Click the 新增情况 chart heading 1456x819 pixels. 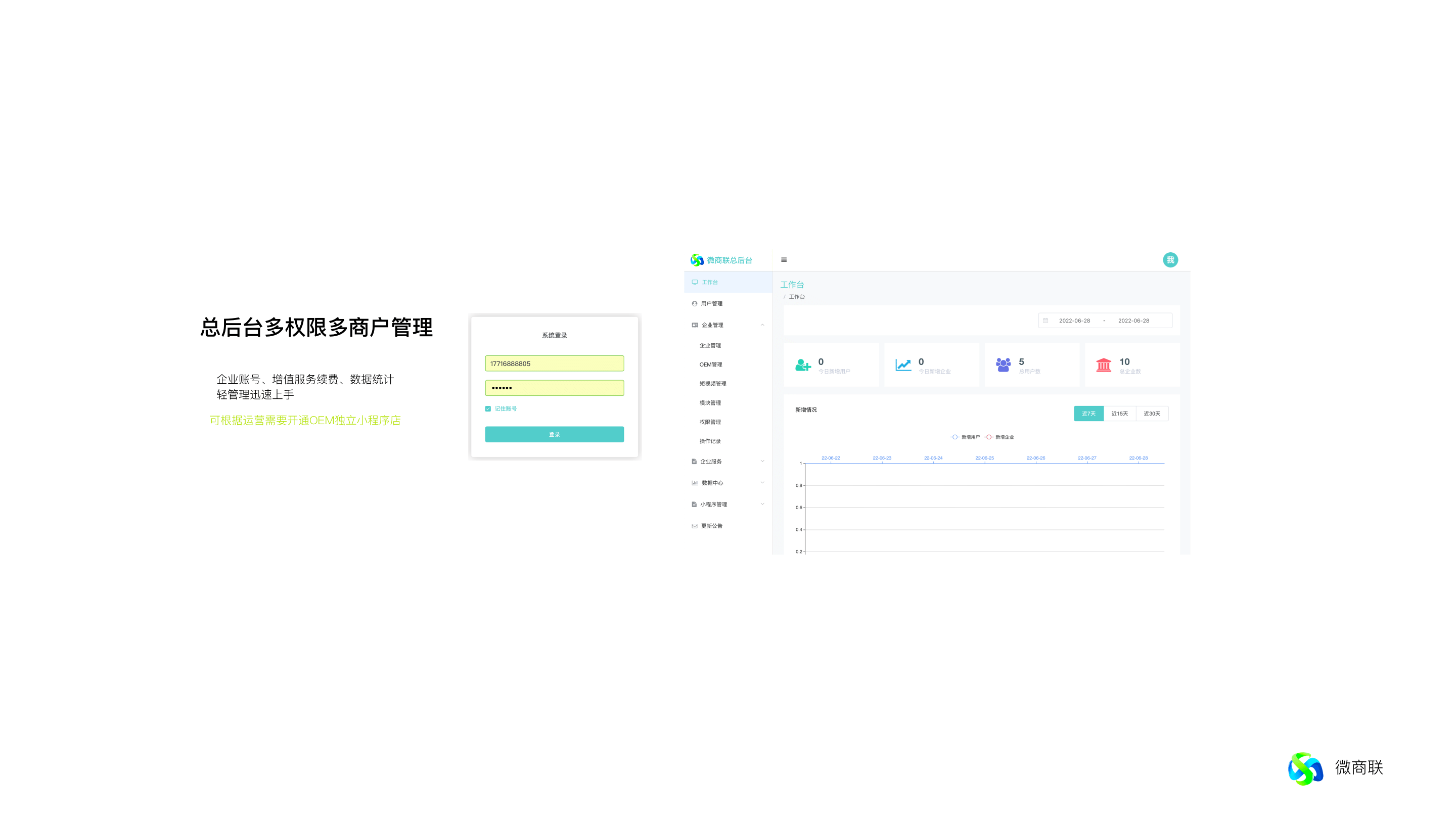[x=806, y=410]
